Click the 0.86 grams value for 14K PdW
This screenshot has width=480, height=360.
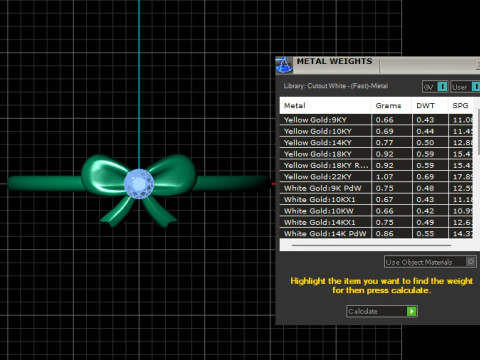coord(385,234)
